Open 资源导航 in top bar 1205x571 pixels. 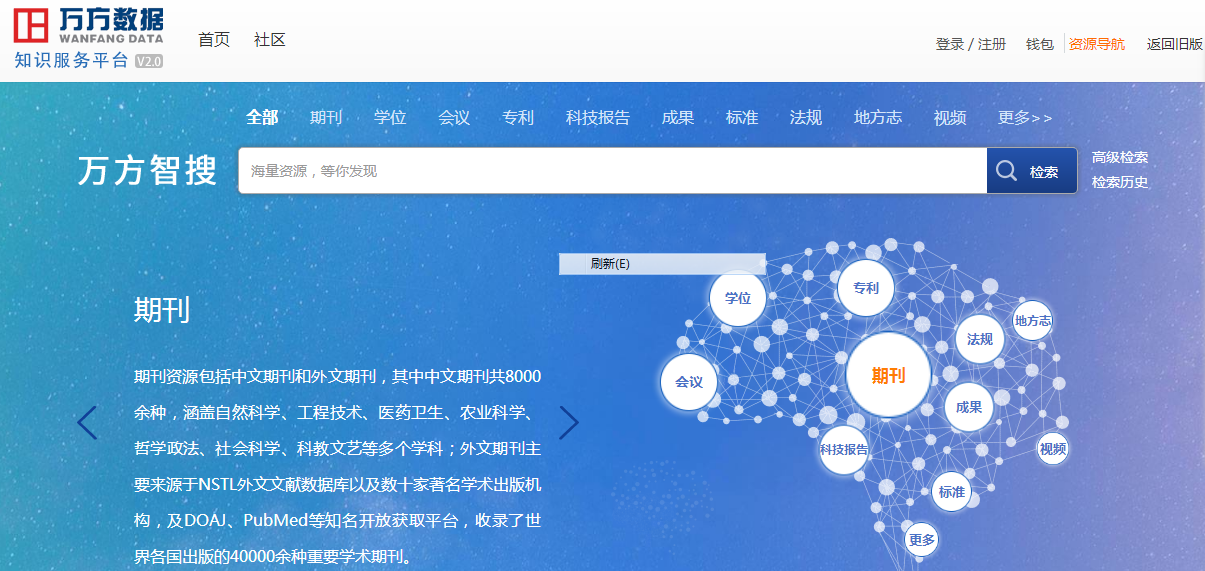click(1096, 44)
